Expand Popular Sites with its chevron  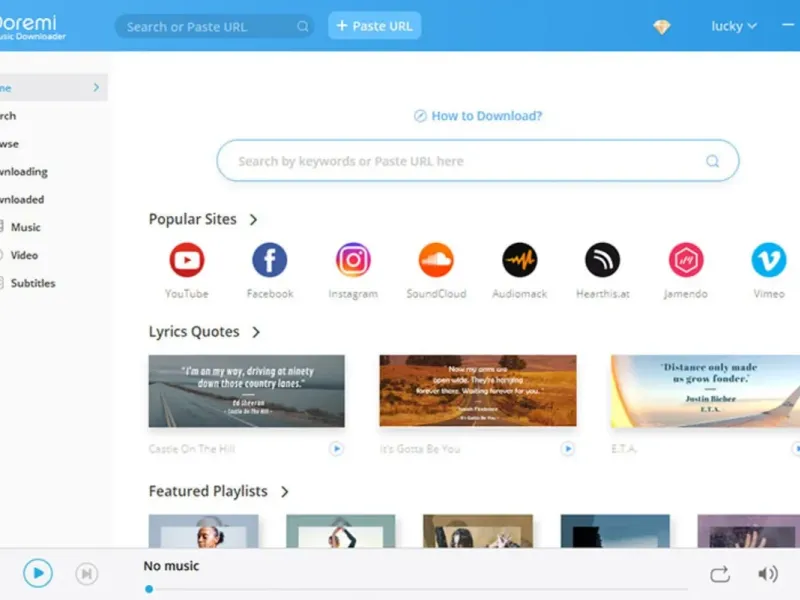click(x=254, y=219)
